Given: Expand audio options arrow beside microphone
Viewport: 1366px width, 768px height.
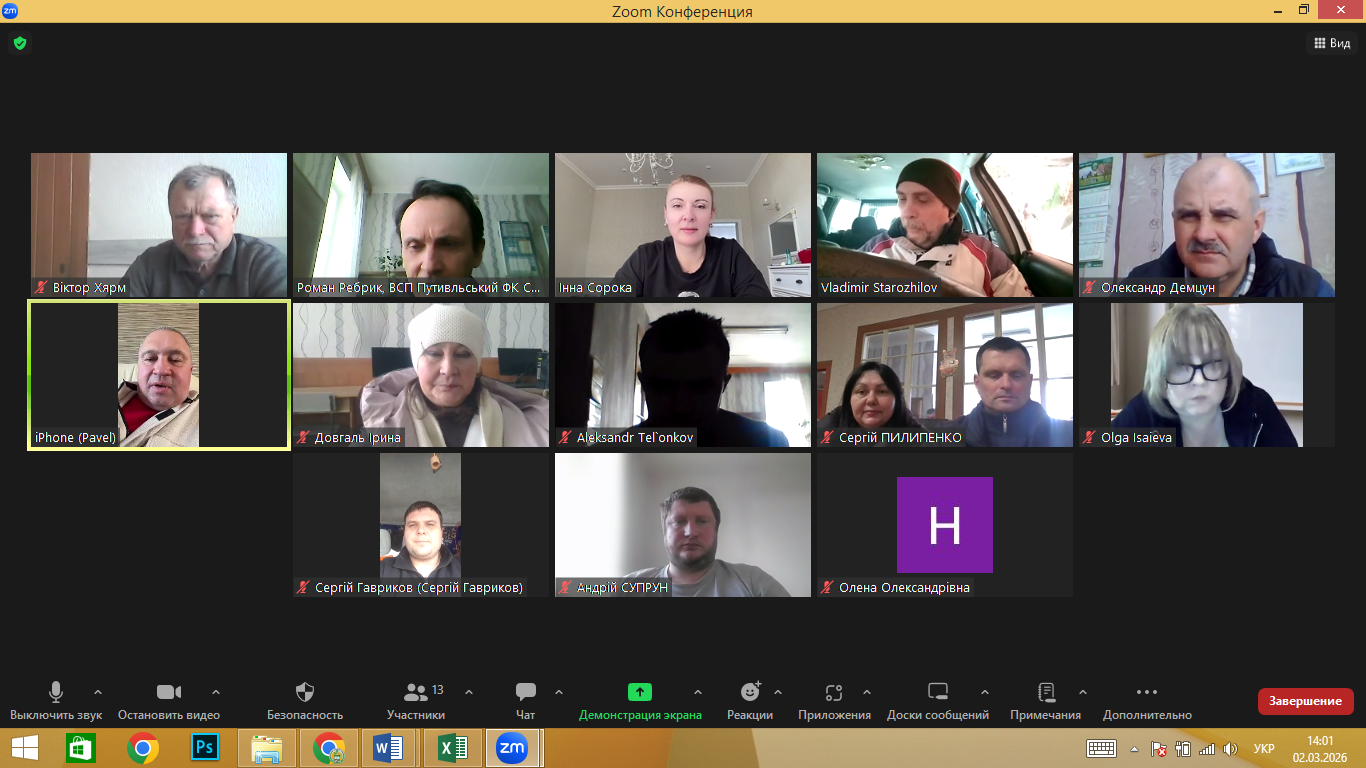Looking at the screenshot, I should click(x=98, y=692).
